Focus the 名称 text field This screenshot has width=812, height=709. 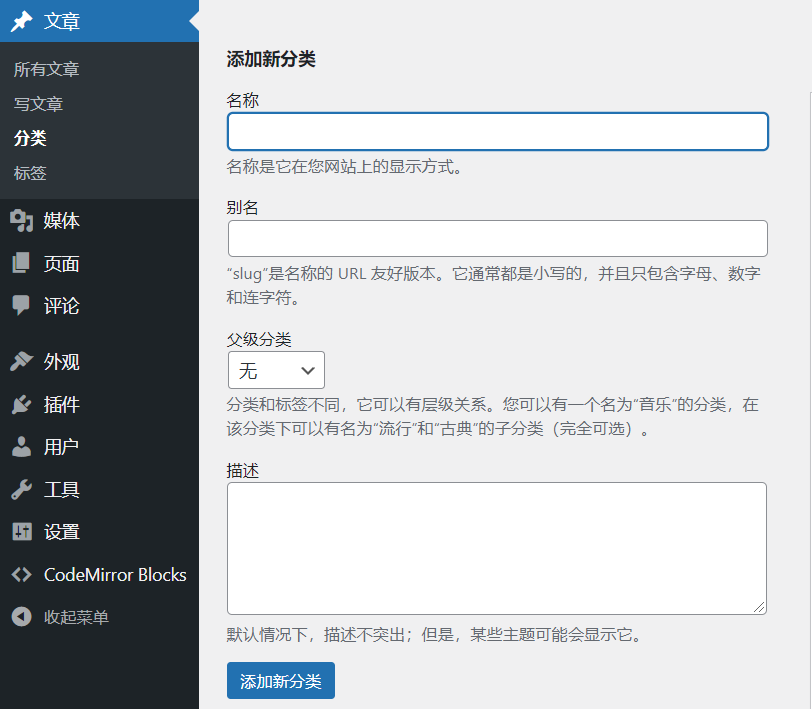(x=497, y=132)
